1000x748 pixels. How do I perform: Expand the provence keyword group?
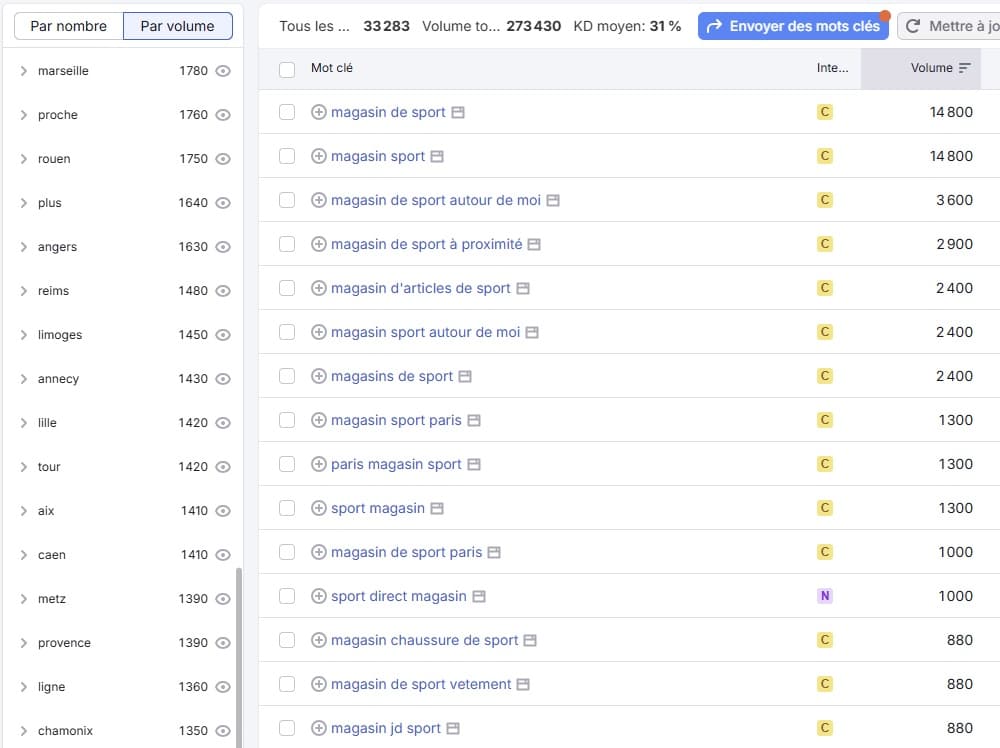coord(23,643)
